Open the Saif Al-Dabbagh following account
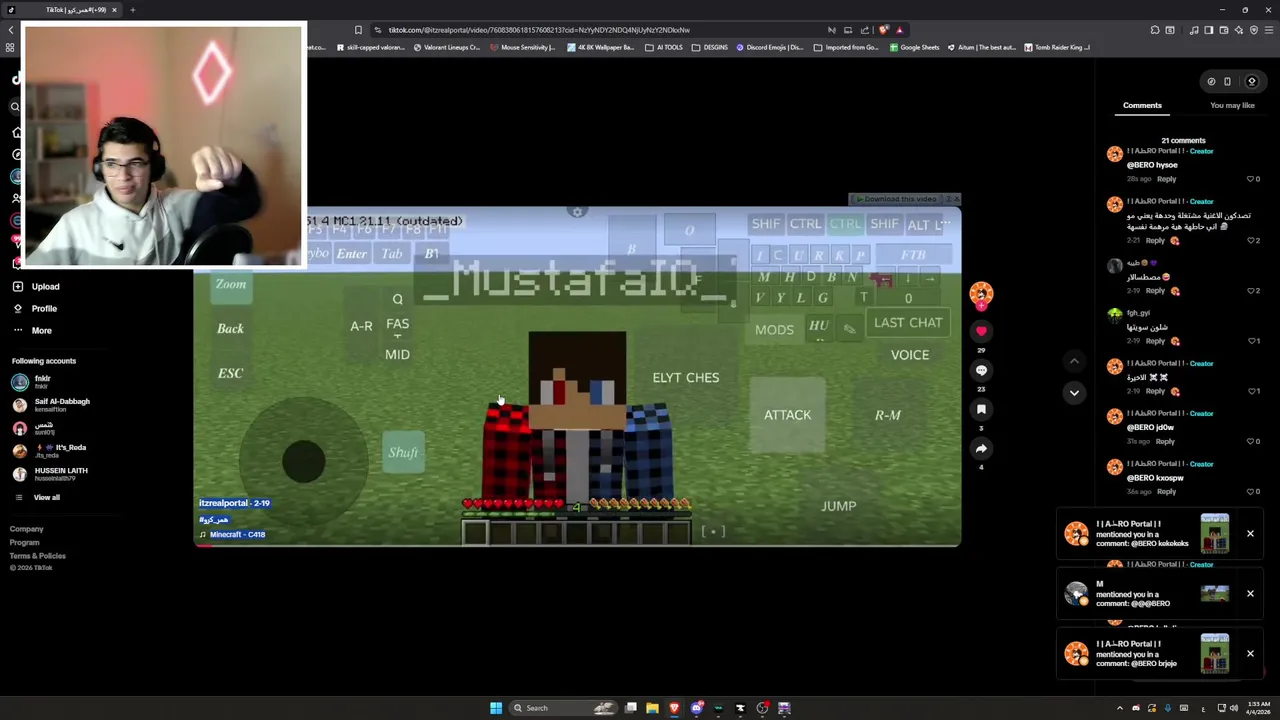 [51, 405]
